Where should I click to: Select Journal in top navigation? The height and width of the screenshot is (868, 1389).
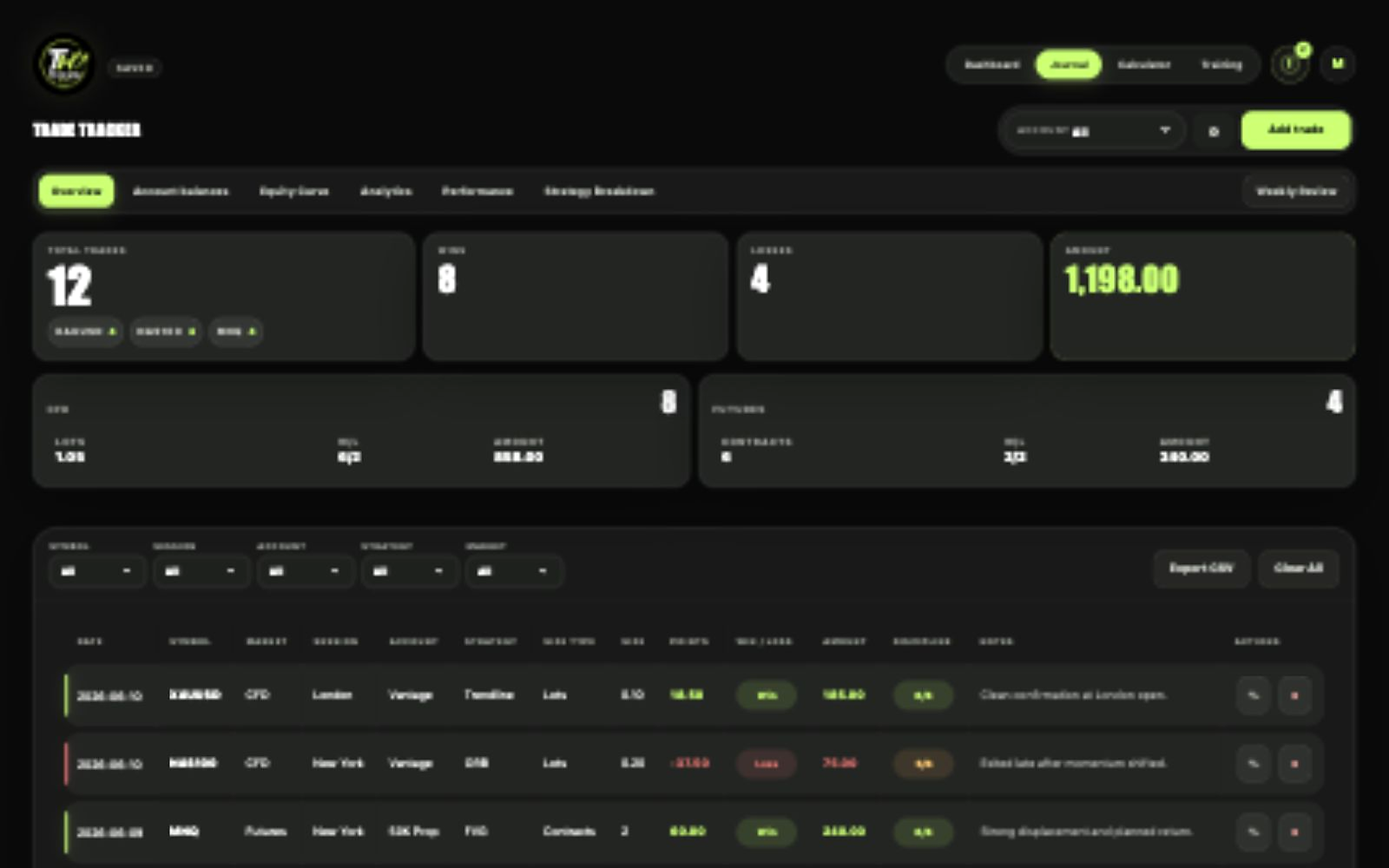1068,64
